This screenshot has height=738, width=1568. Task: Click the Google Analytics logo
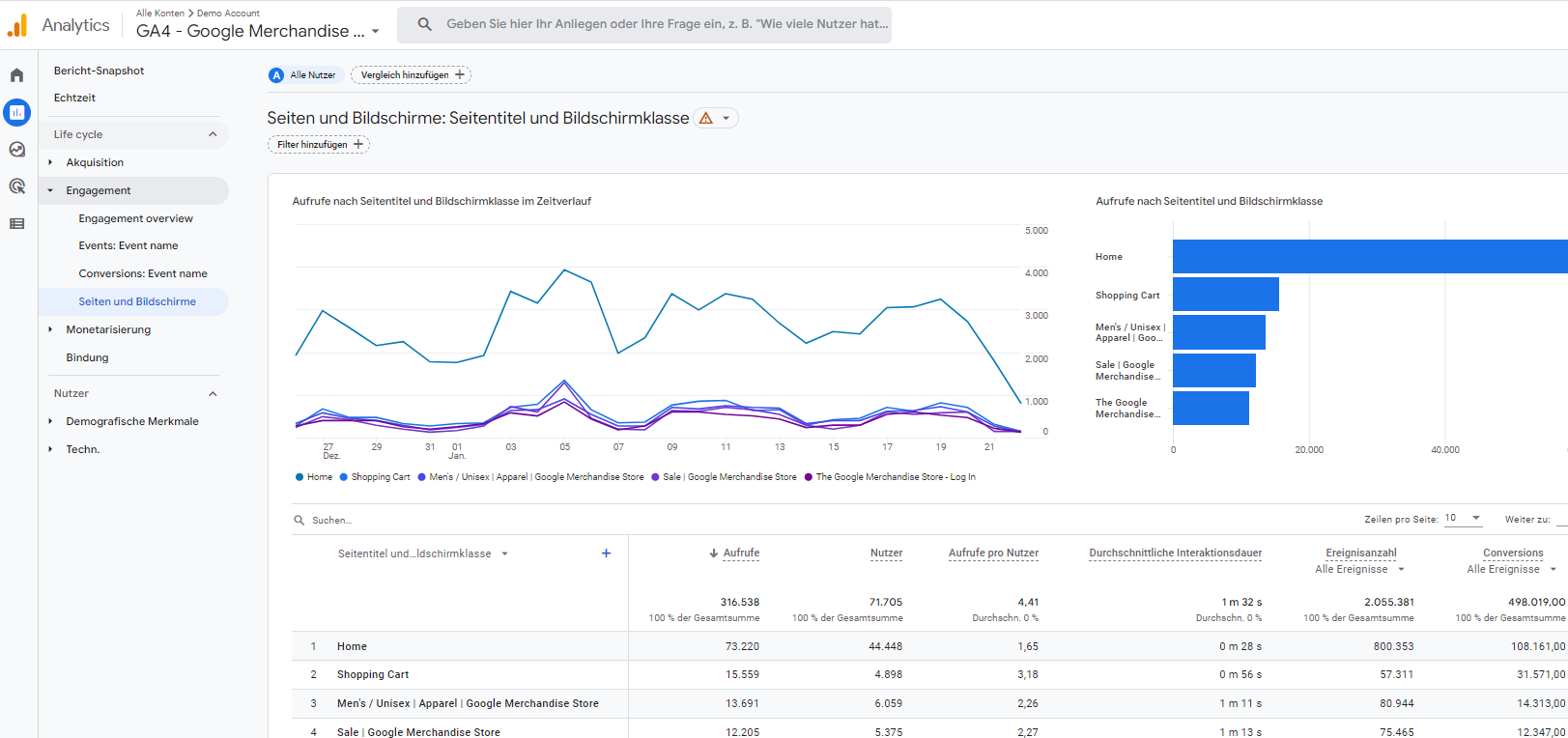click(x=17, y=25)
